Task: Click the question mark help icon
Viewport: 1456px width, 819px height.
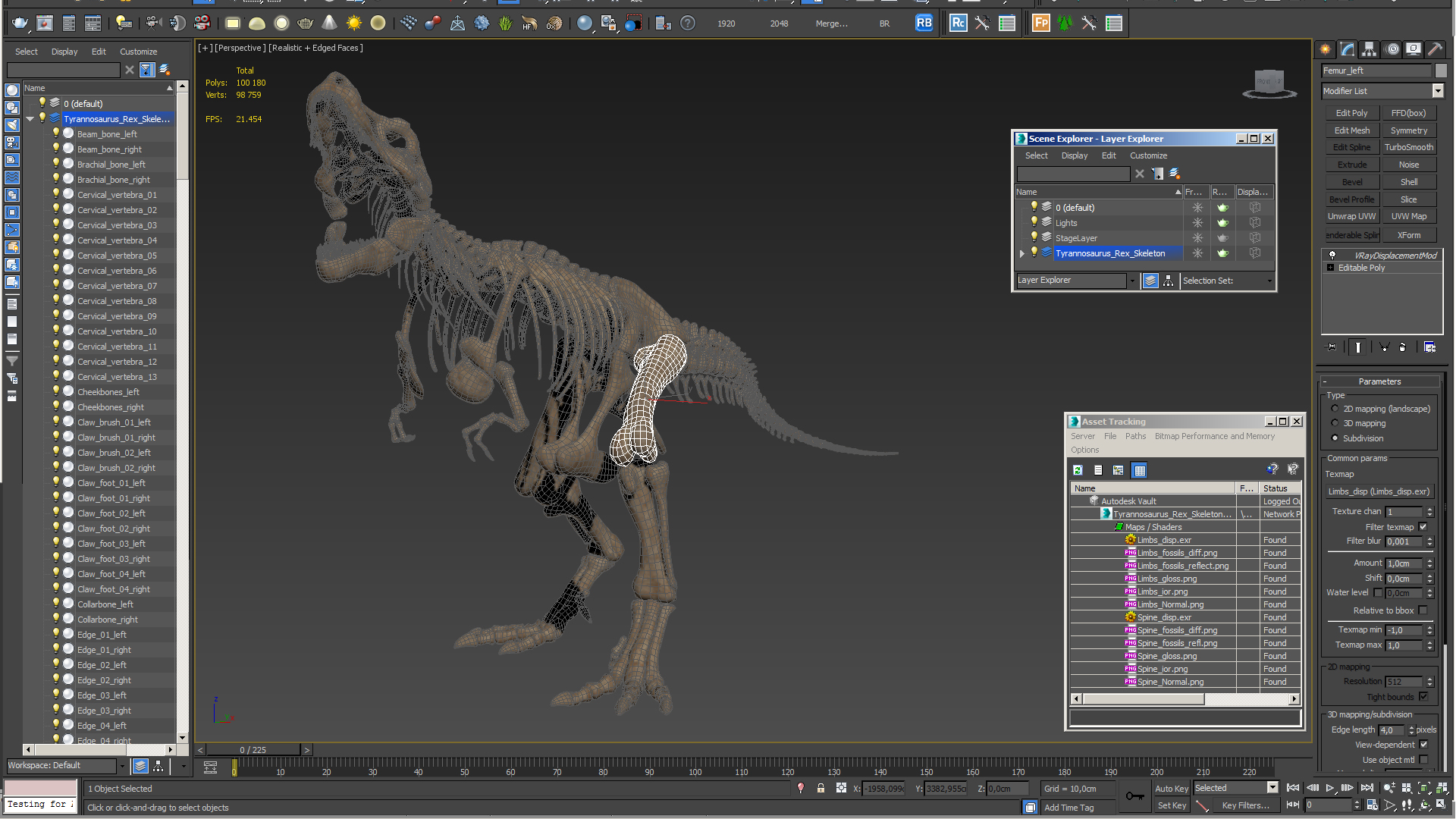Action: [688, 24]
